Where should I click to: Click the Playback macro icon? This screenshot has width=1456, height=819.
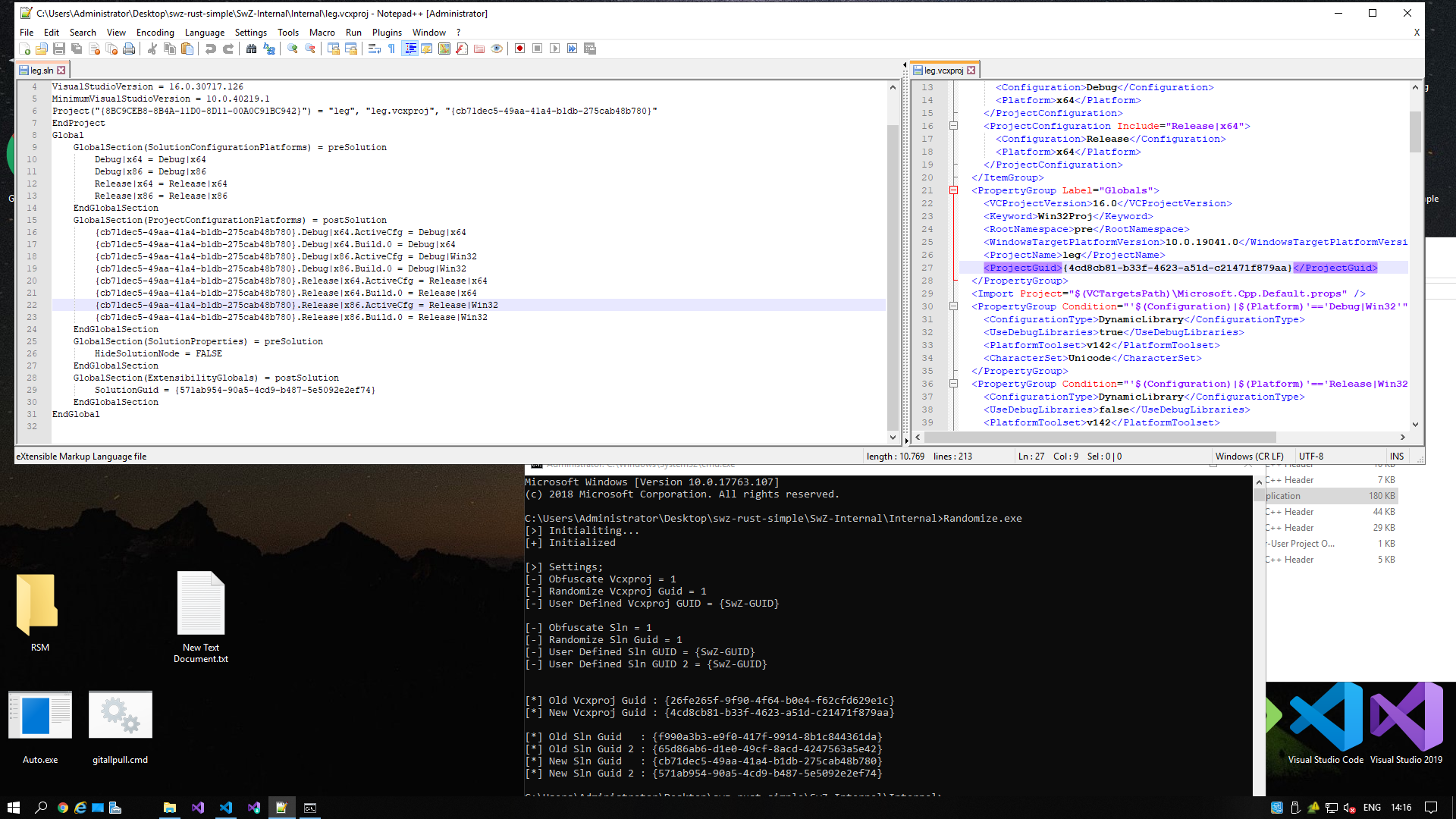555,49
